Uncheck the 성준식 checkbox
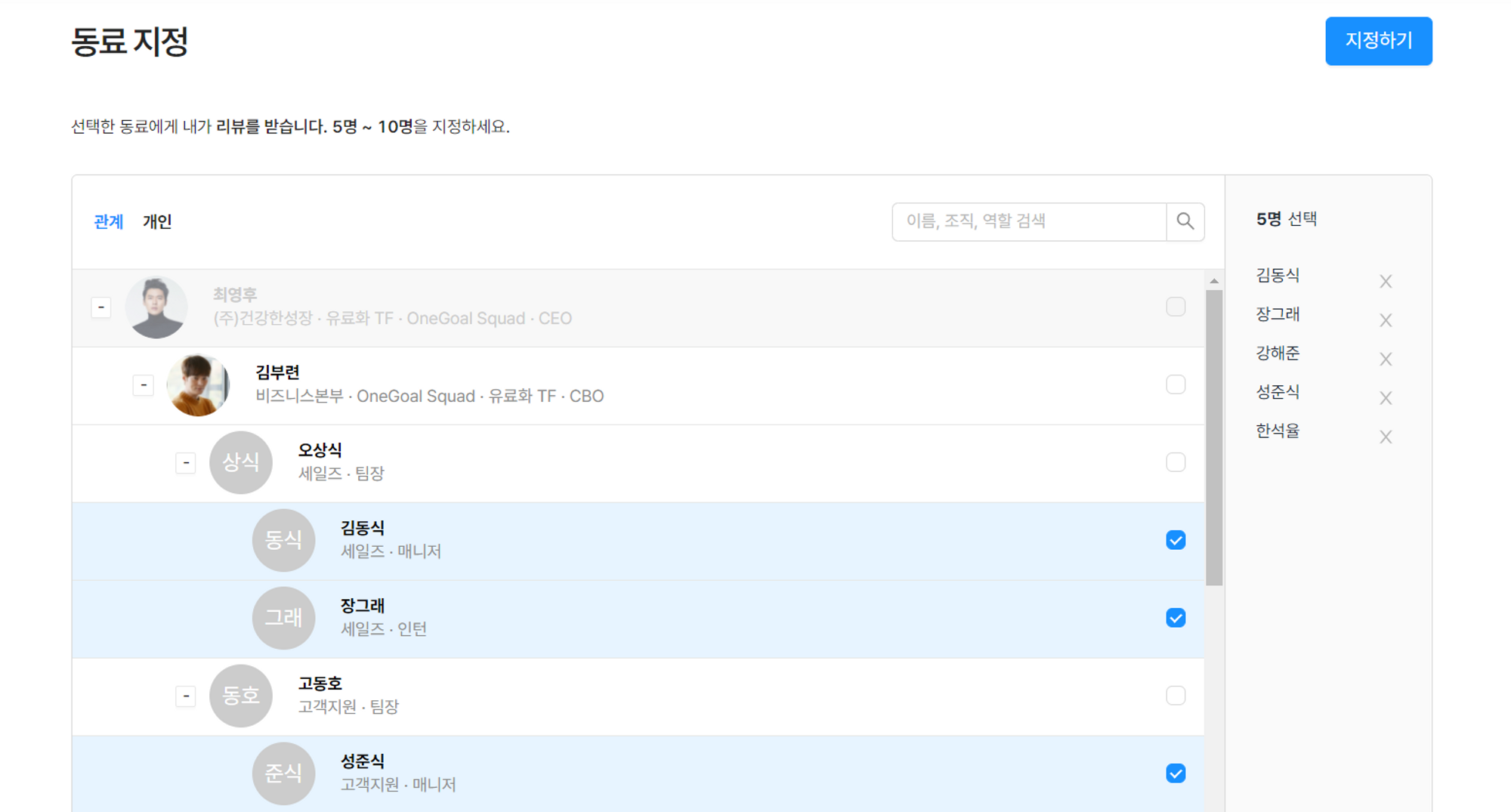The width and height of the screenshot is (1511, 812). pos(1176,773)
